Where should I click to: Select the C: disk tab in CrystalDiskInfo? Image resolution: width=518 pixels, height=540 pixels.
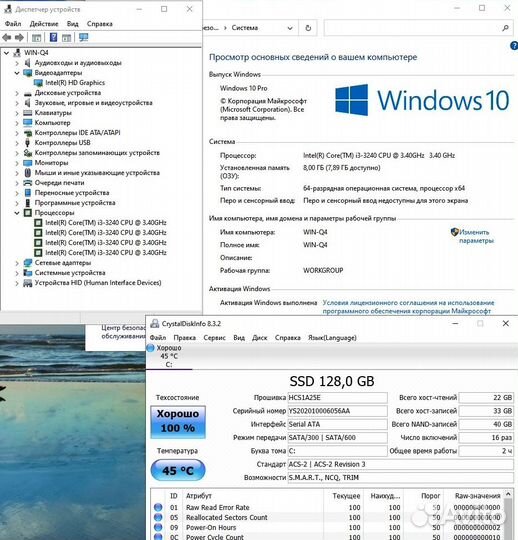point(169,356)
